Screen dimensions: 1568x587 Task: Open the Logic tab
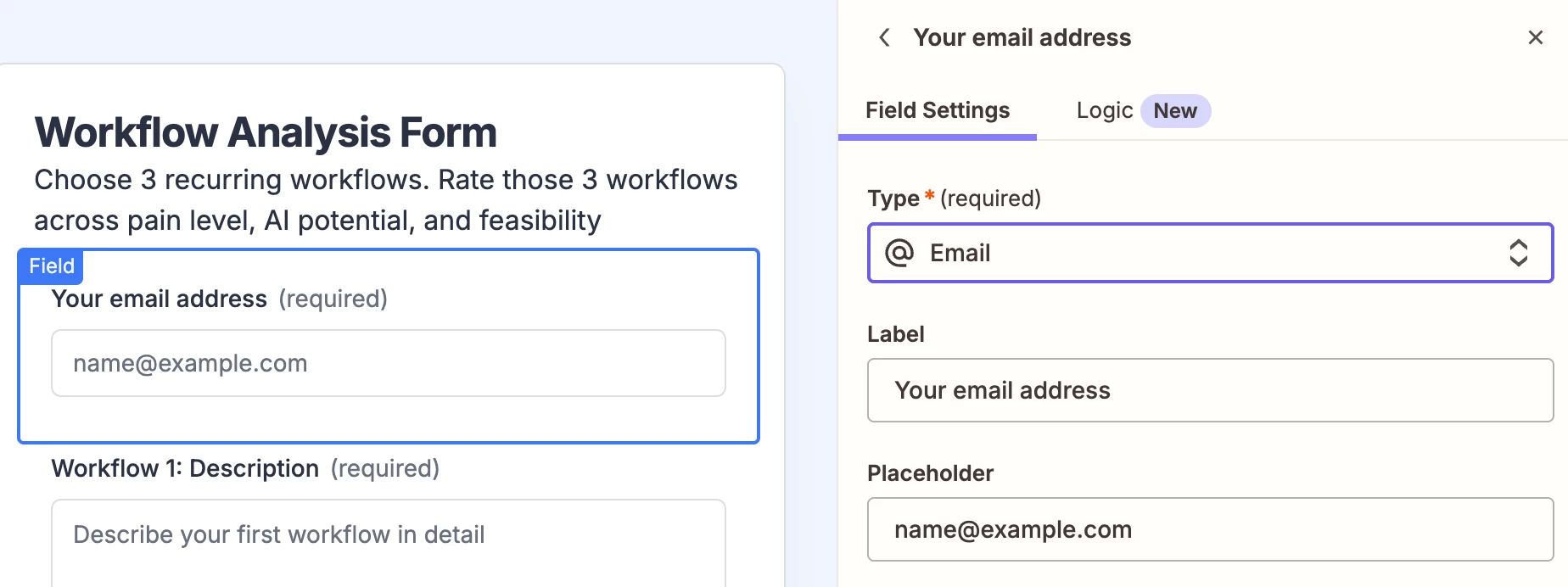click(x=1104, y=110)
